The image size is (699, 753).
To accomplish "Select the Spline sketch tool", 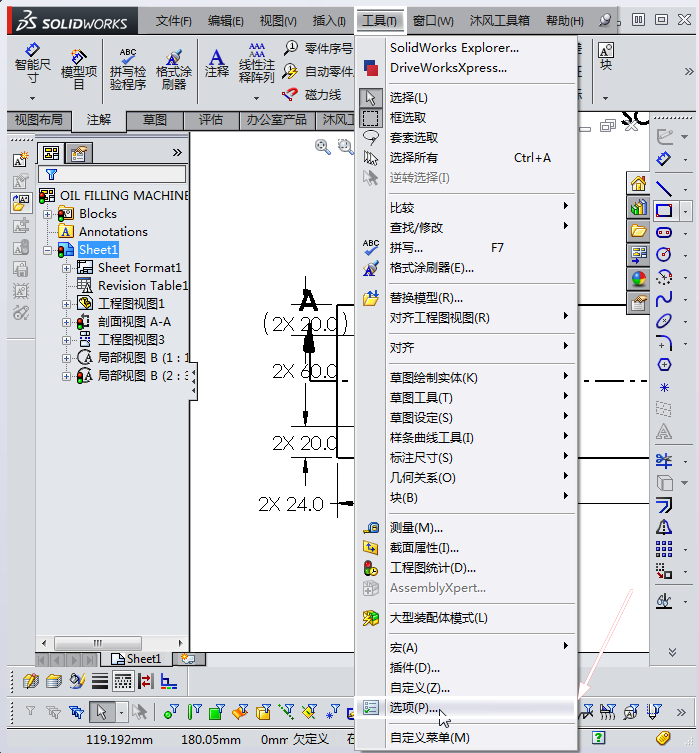I will click(x=664, y=299).
